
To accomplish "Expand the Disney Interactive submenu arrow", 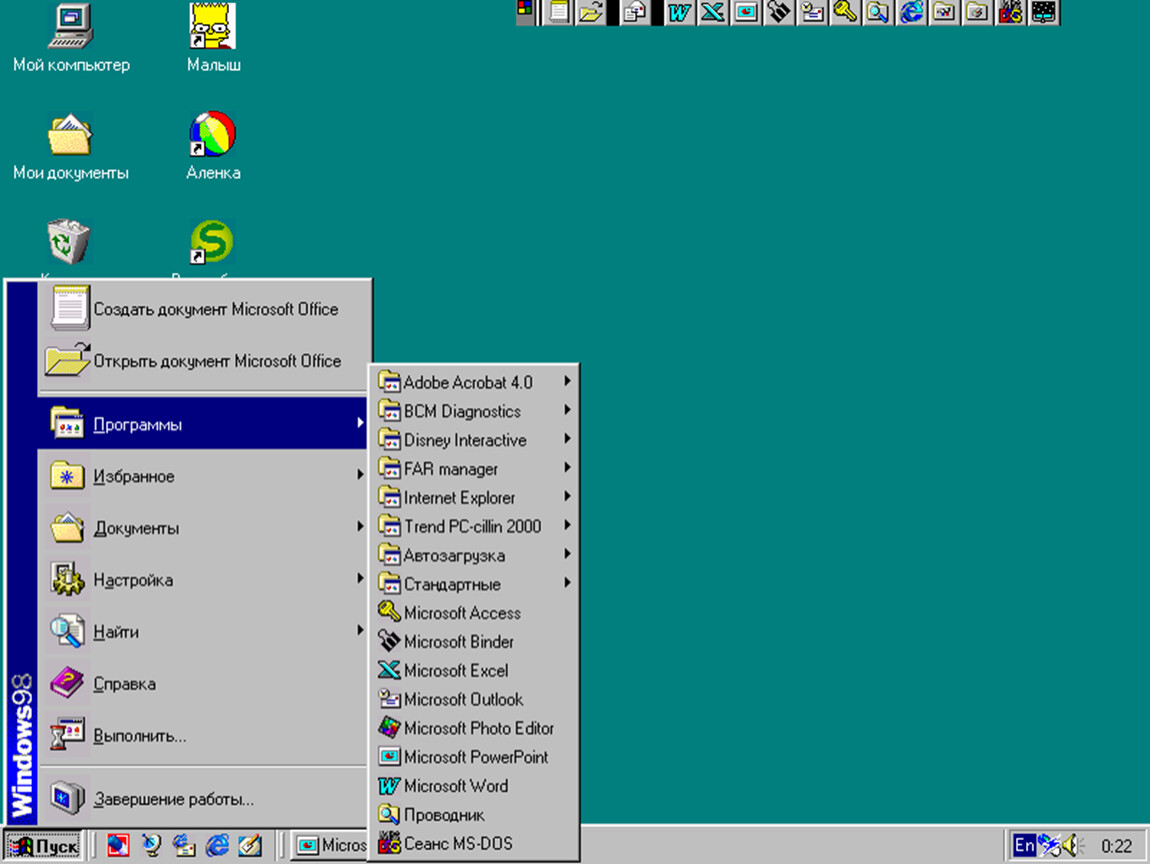I will click(567, 439).
